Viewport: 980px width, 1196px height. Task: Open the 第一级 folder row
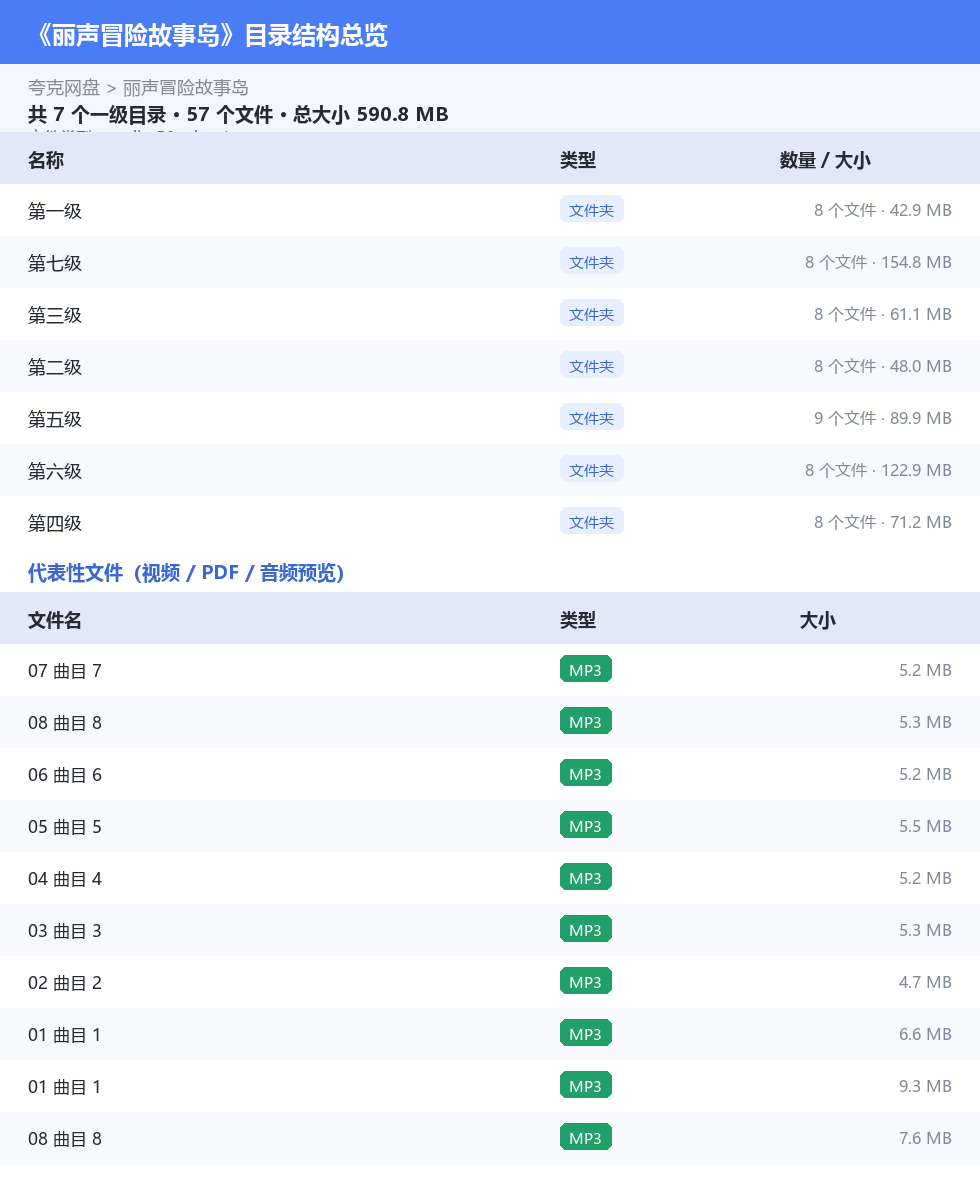490,210
